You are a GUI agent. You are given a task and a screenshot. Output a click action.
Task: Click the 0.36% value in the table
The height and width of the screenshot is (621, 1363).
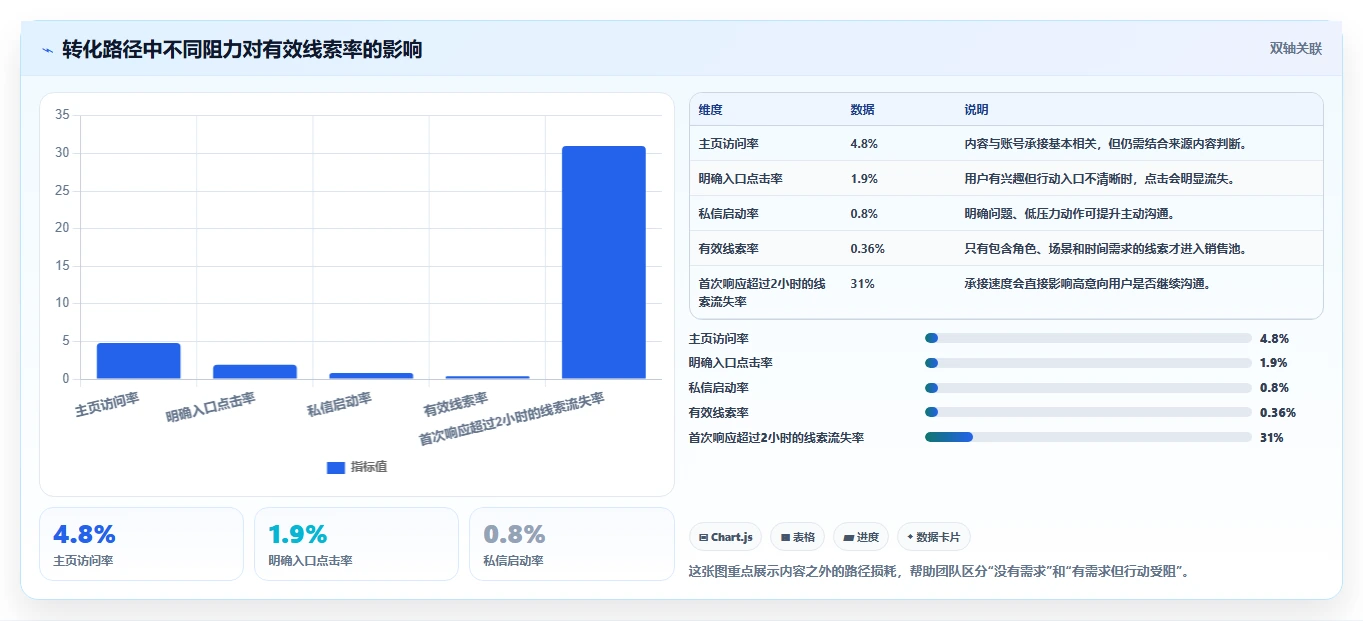click(867, 249)
